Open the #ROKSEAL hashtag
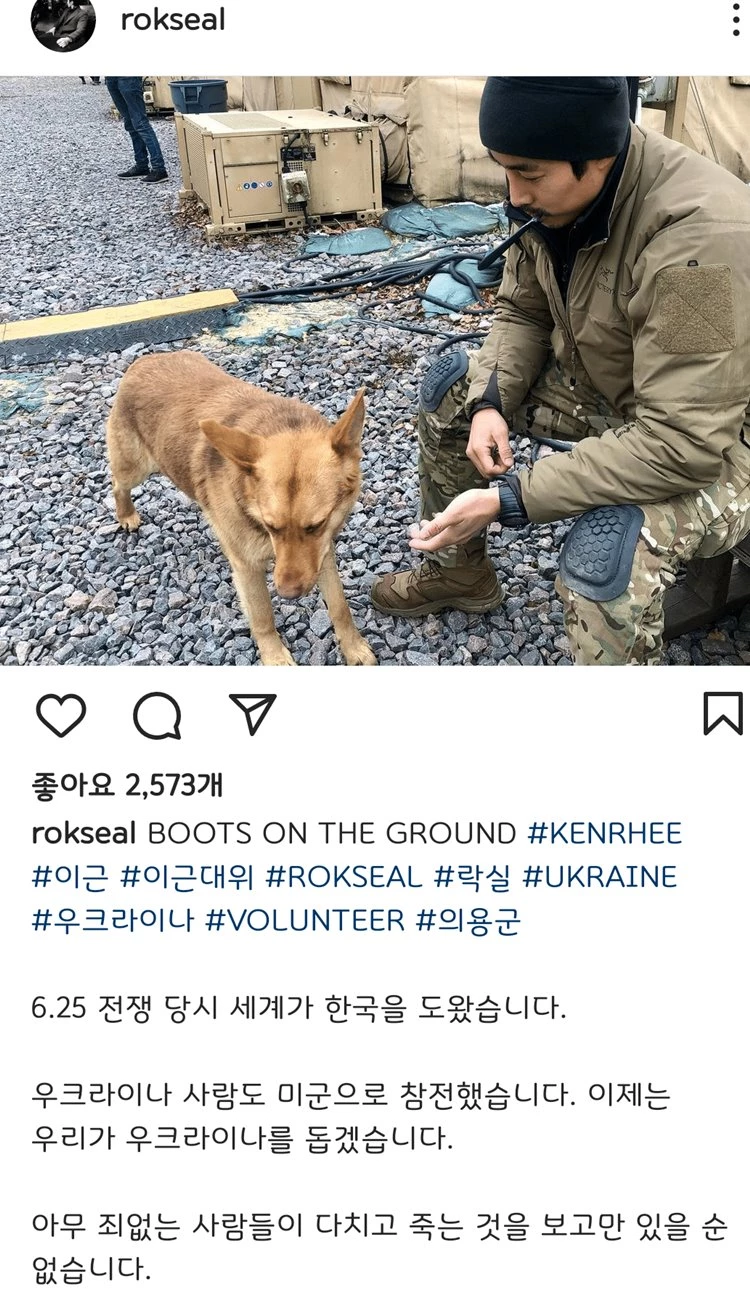This screenshot has height=1297, width=750. pos(344,877)
